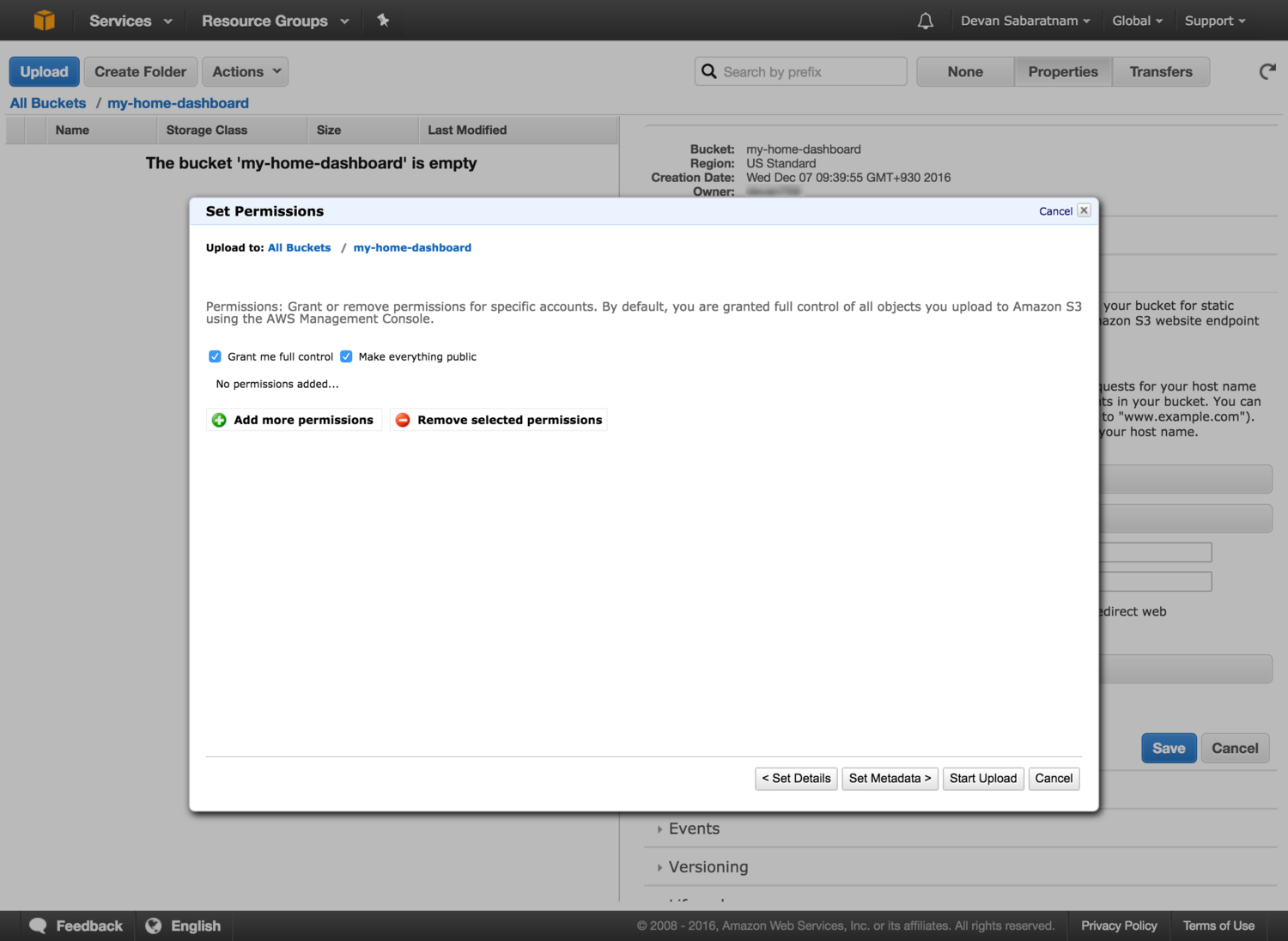Image resolution: width=1288 pixels, height=941 pixels.
Task: Click the Cancel link in the dialog header
Action: tap(1055, 211)
